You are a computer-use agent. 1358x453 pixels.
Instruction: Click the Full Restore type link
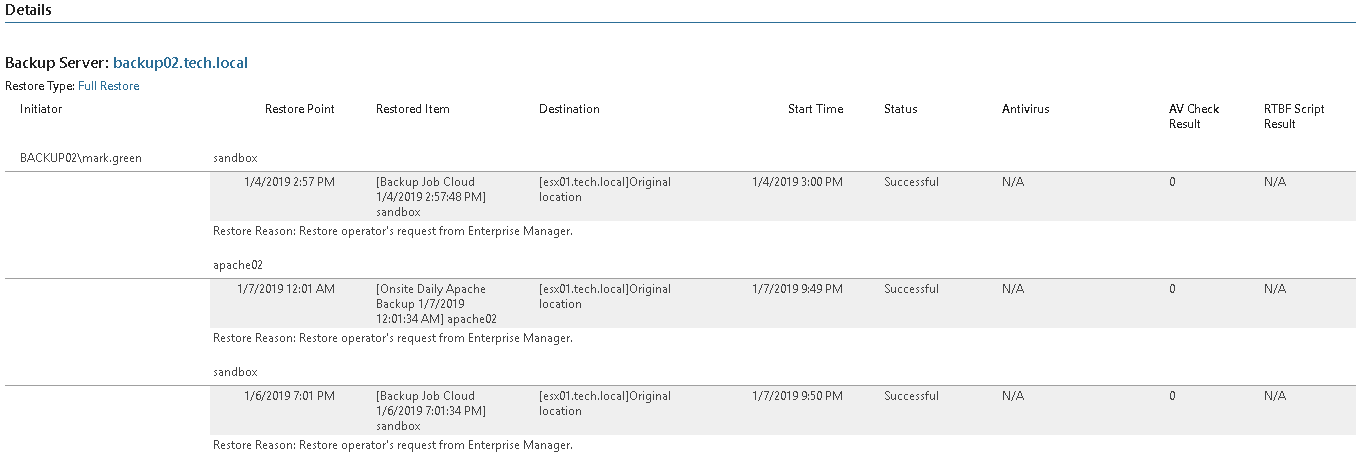[x=108, y=86]
